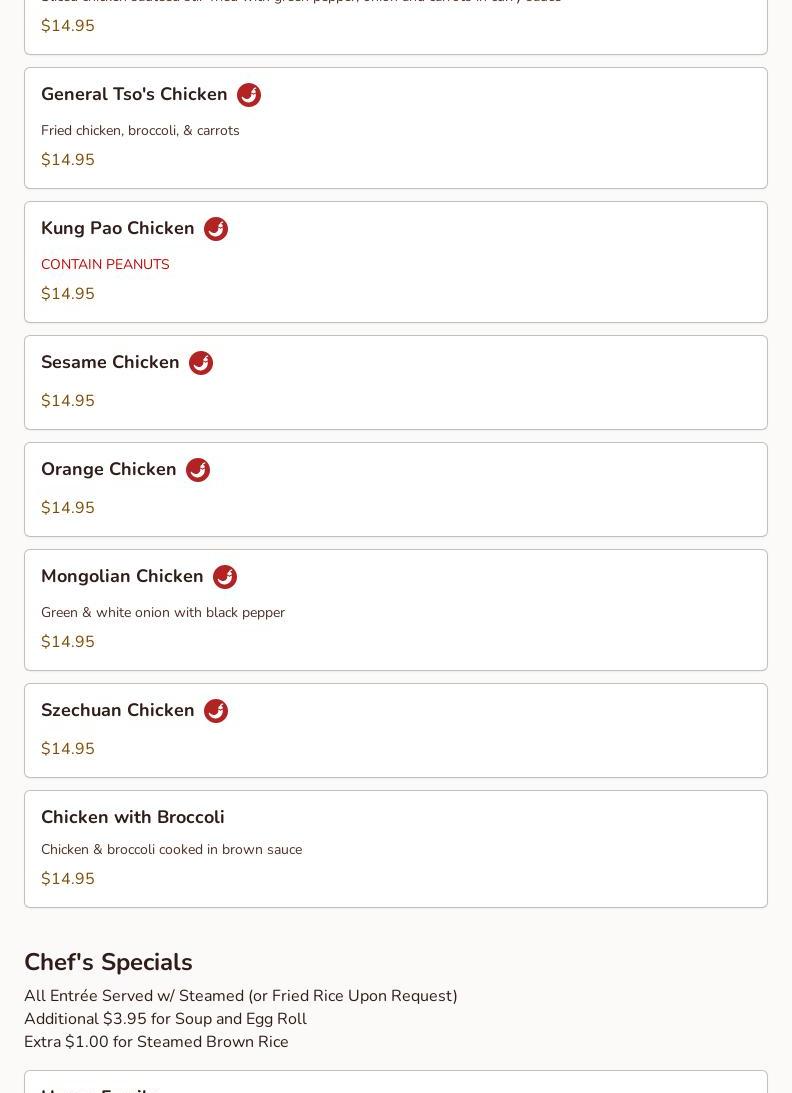Click the spicy icon beside Sesame Chicken
792x1093 pixels.
(x=201, y=363)
